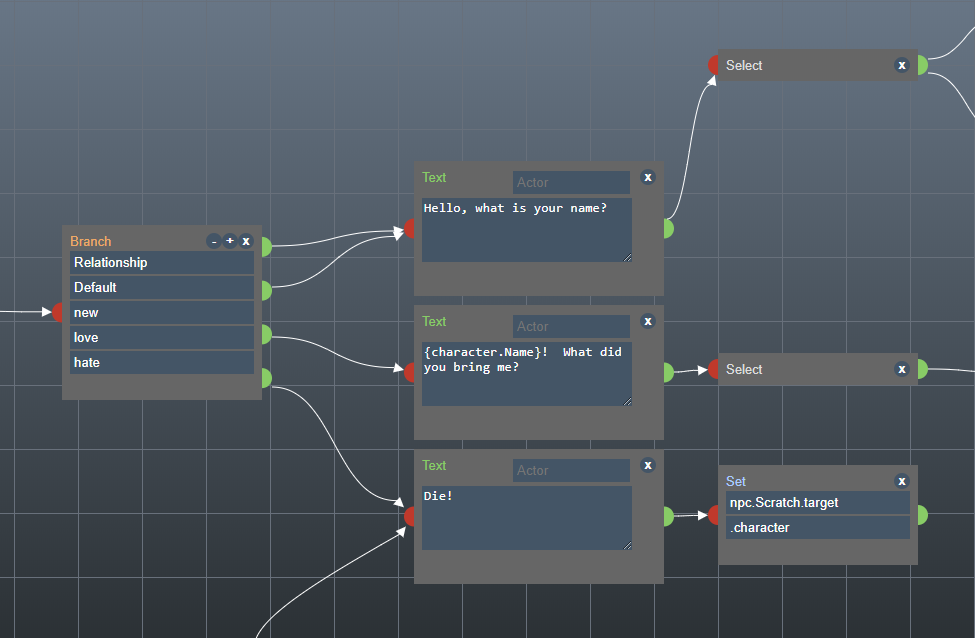Click Actor field of '{character.Name}!' Text node
This screenshot has width=975, height=638.
pyautogui.click(x=571, y=326)
